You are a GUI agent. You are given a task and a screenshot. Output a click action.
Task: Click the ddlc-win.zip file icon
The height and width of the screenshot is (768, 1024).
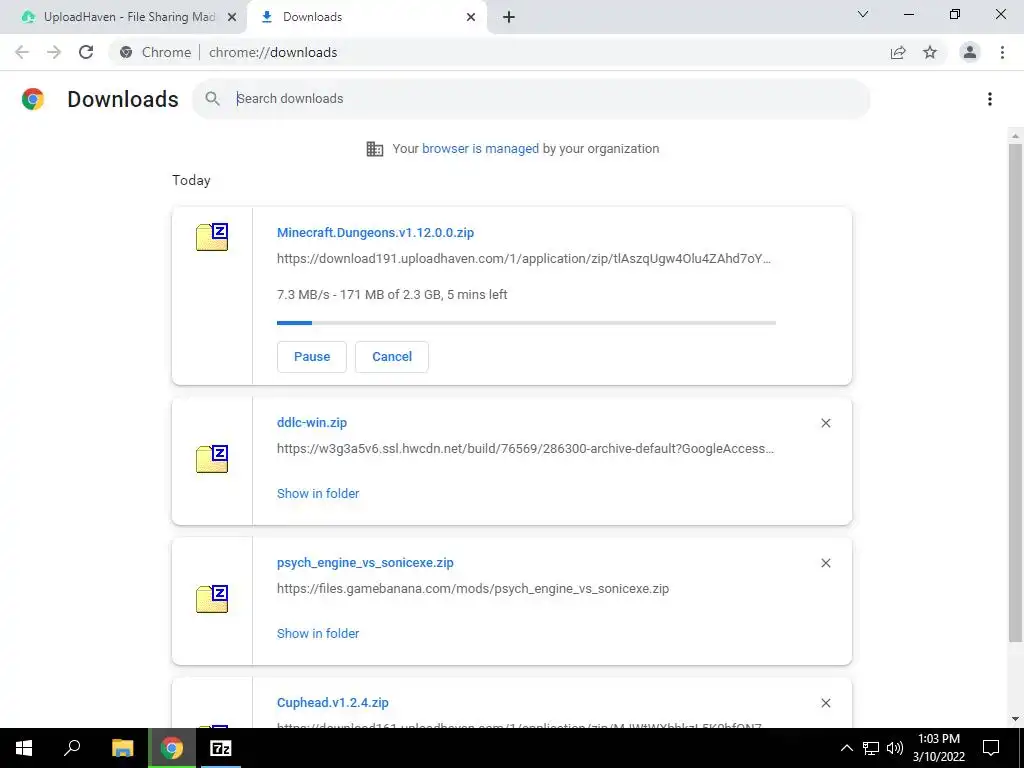[x=212, y=458]
